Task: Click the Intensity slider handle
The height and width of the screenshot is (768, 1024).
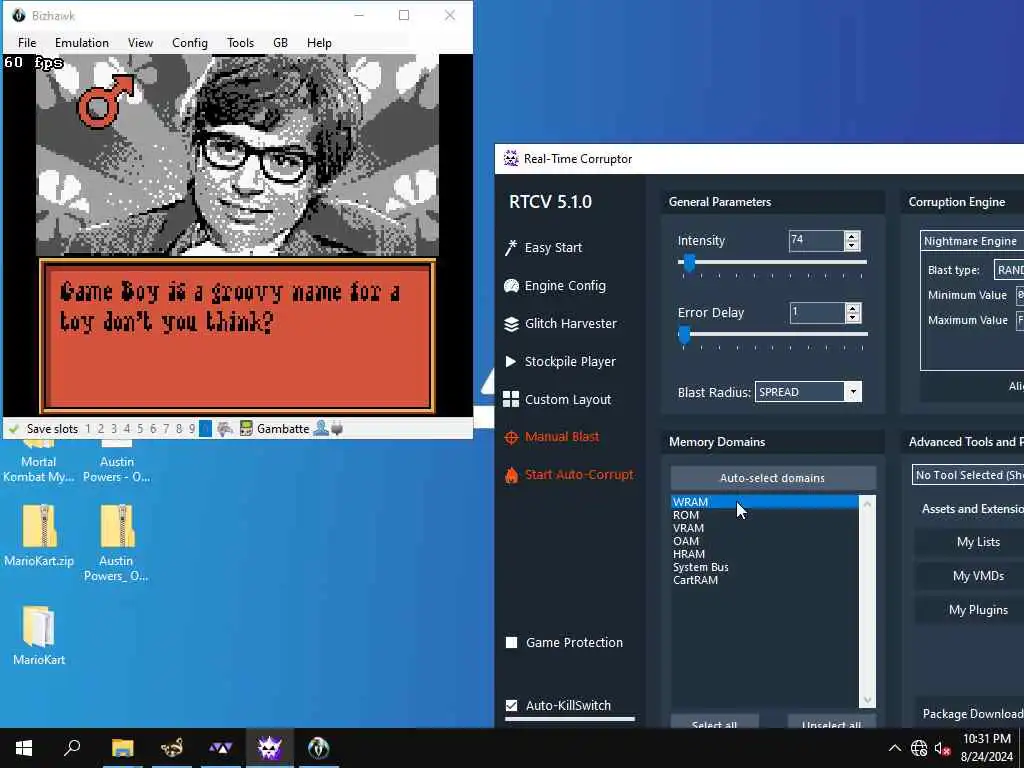Action: pyautogui.click(x=689, y=263)
